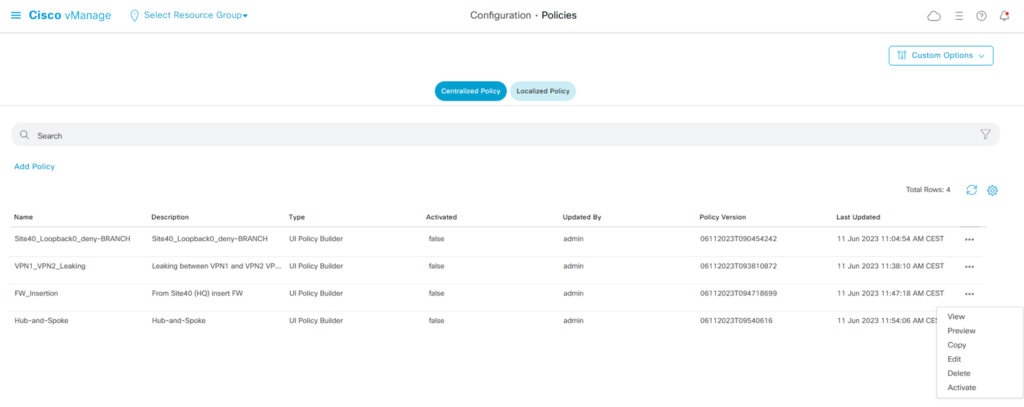
Task: Open the hamburger navigation menu
Action: click(x=15, y=16)
